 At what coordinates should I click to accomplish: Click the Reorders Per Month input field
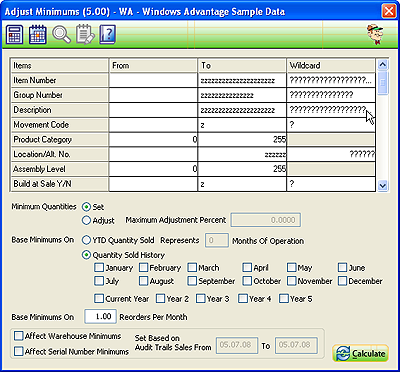pyautogui.click(x=101, y=317)
